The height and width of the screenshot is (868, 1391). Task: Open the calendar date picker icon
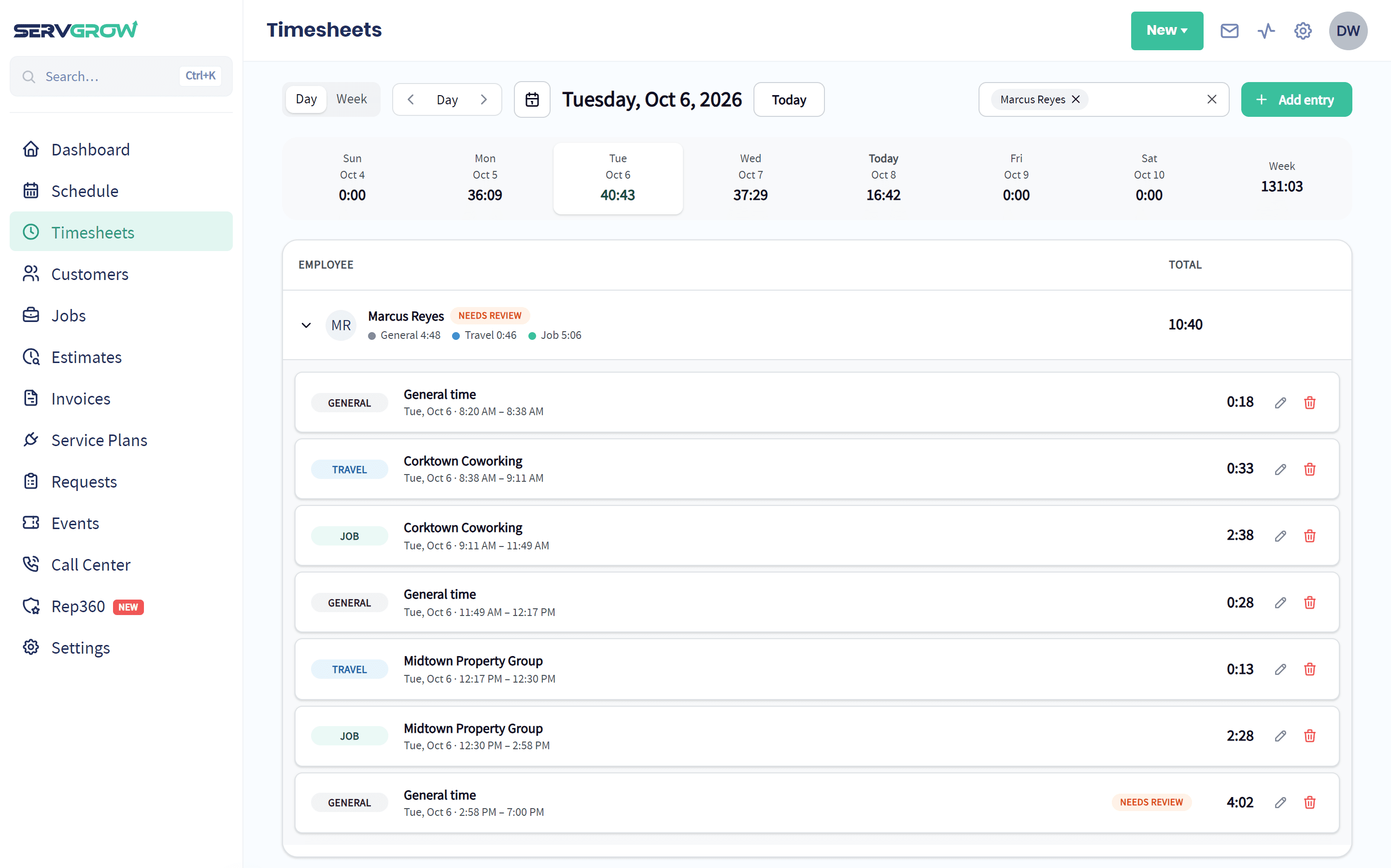(x=532, y=99)
